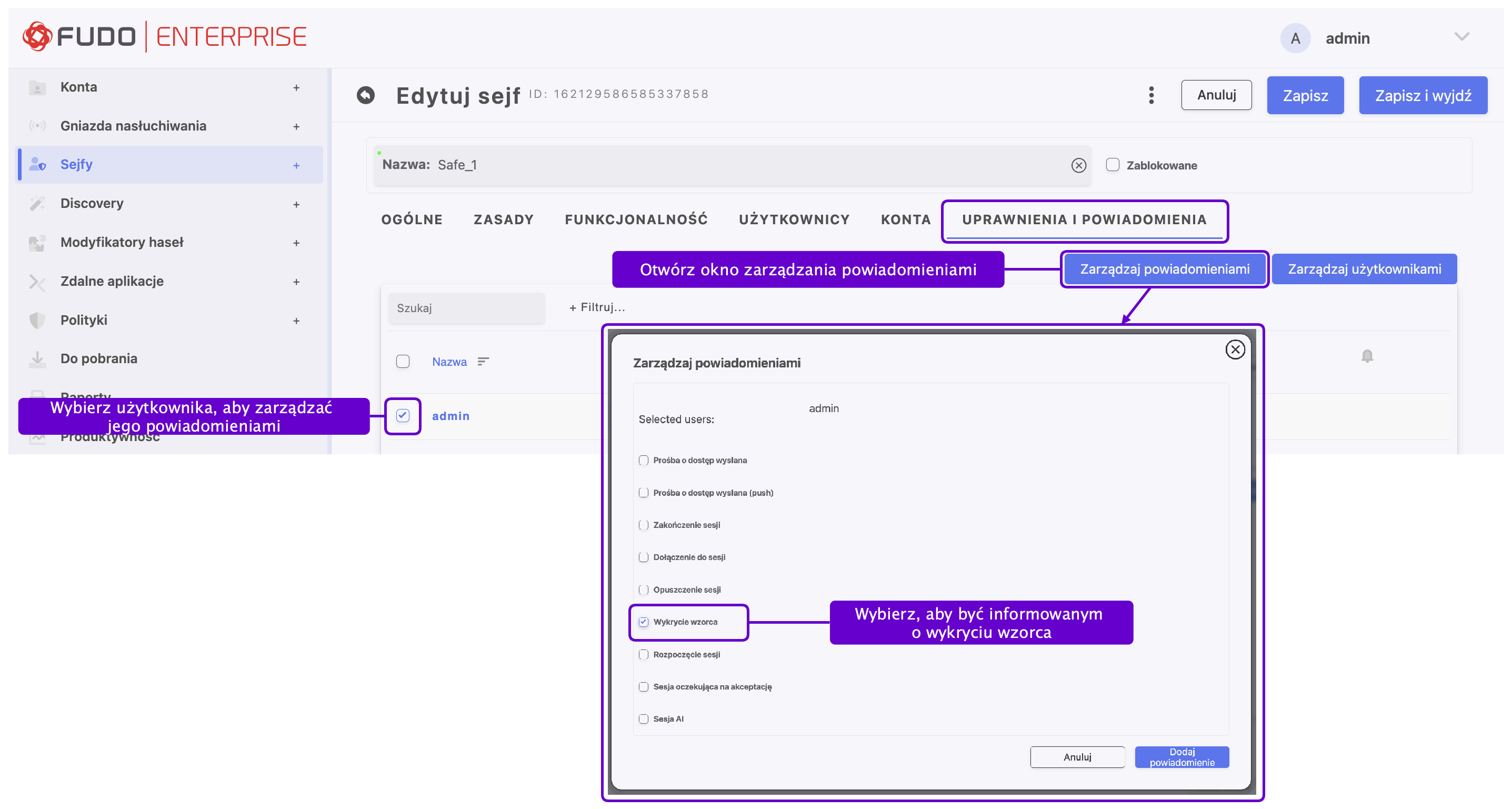Click the top Anuluj button in header
The width and height of the screenshot is (1512, 809).
point(1216,95)
